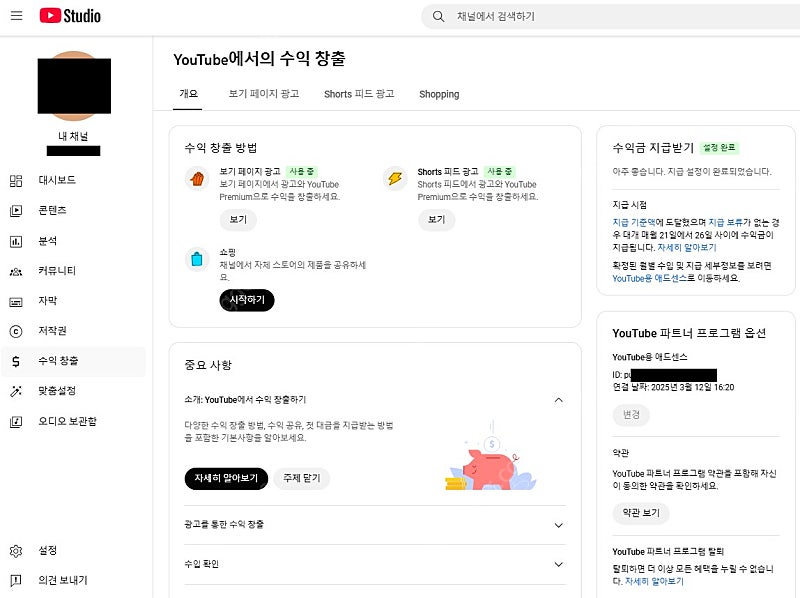
Task: Click the 주제 닫기 button
Action: [302, 479]
